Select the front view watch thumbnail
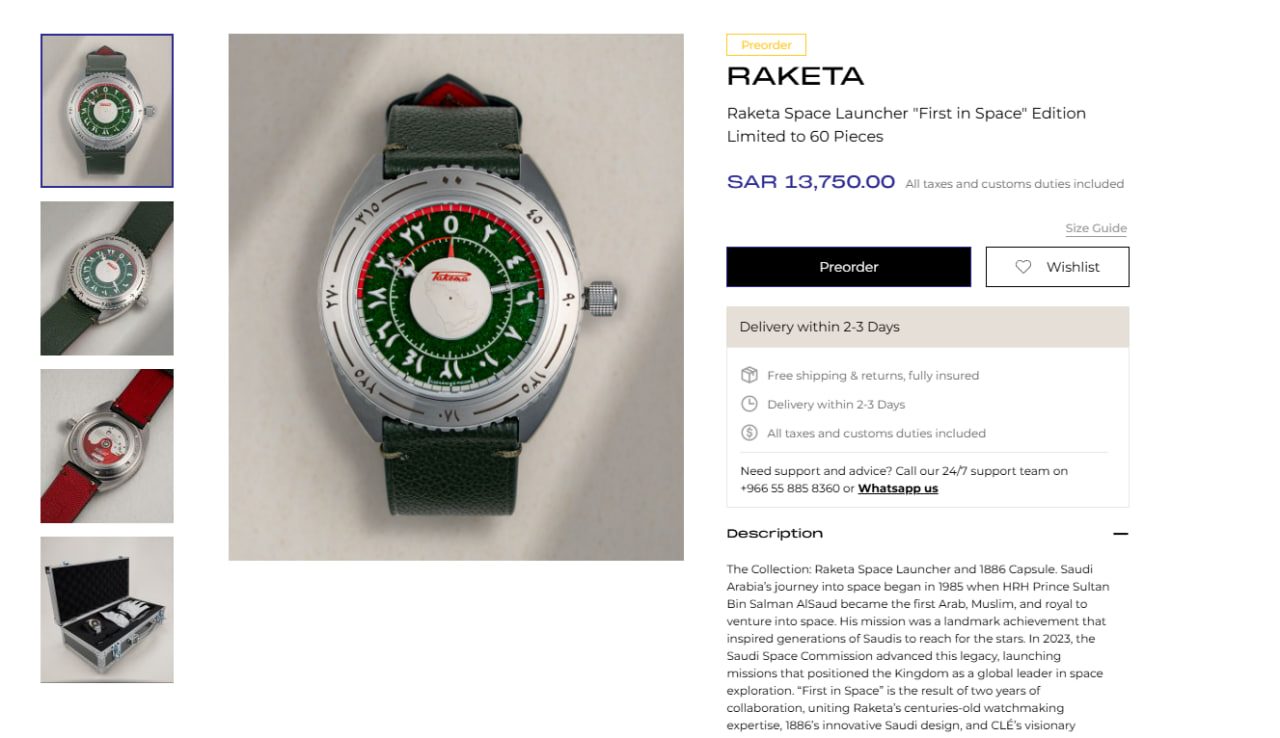 107,111
